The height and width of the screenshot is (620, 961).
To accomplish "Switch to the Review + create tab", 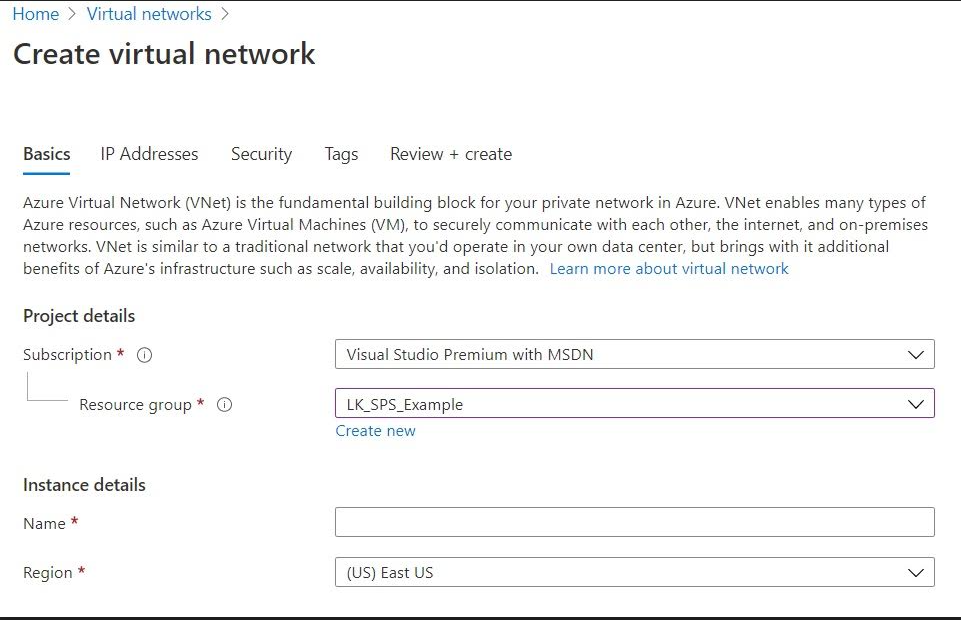I will tap(451, 154).
